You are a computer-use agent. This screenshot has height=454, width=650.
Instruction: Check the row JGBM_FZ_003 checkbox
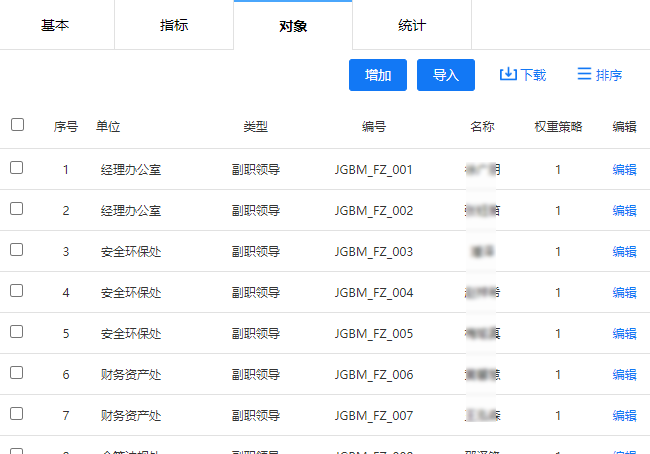[x=17, y=250]
